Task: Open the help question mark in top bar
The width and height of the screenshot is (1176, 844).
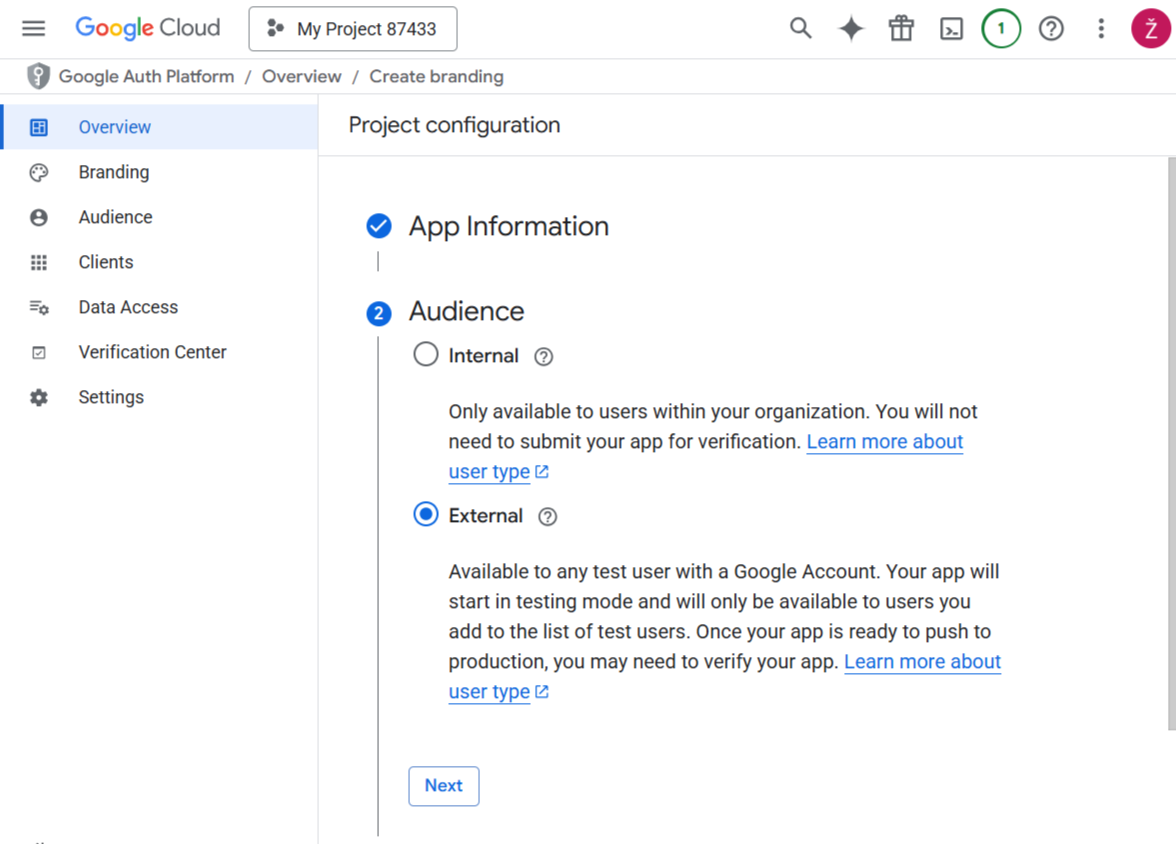Action: (1051, 28)
